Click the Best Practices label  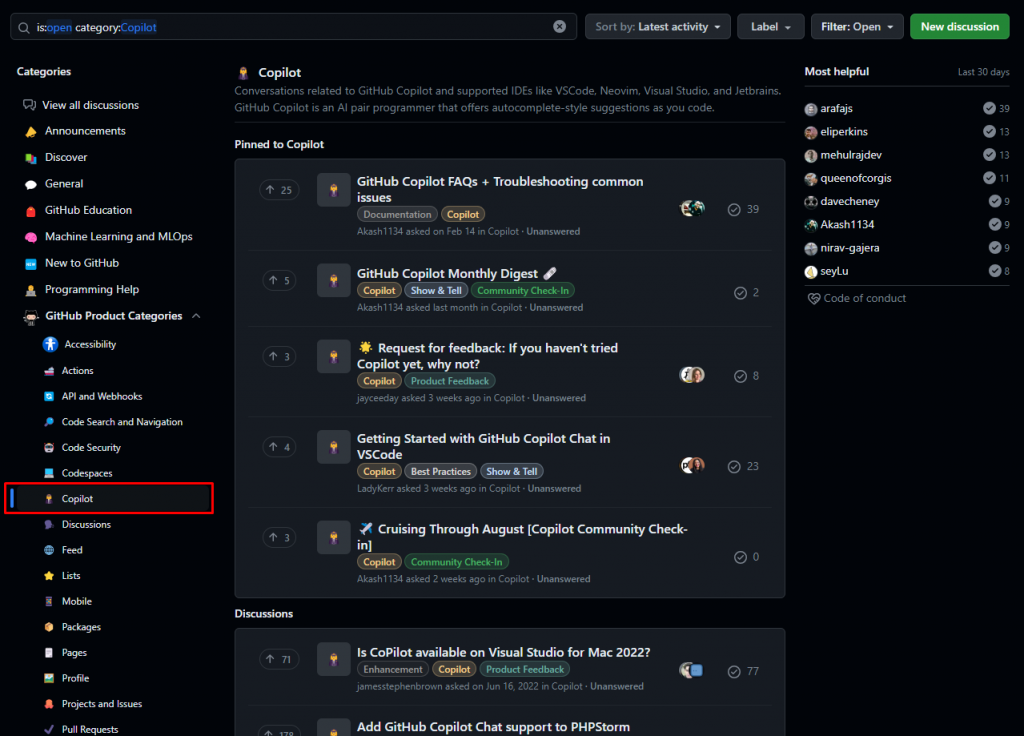tap(440, 472)
